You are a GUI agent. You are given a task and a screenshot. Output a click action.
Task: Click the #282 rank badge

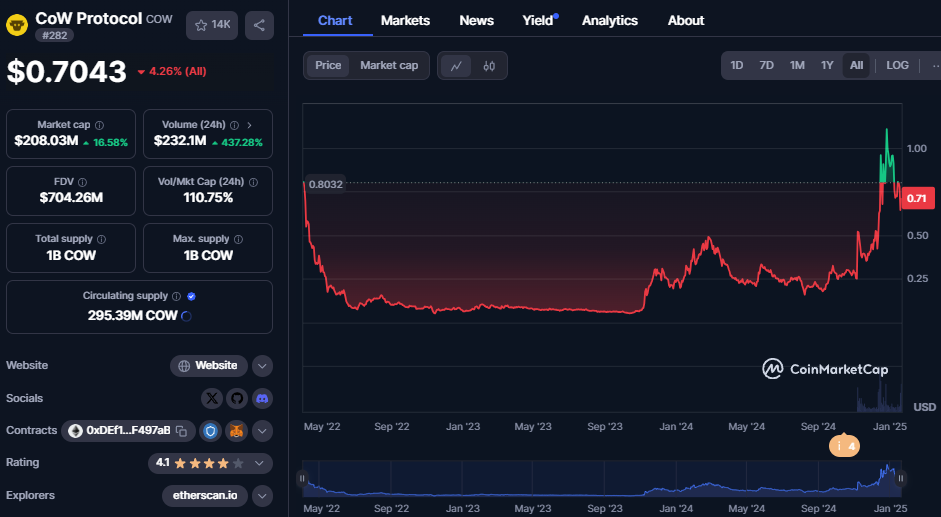click(x=55, y=35)
